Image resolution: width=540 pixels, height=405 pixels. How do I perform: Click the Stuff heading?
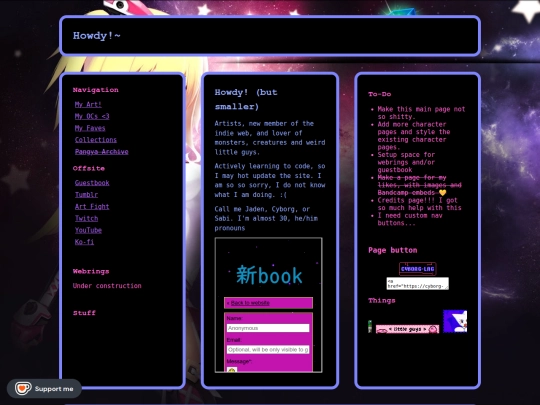pyautogui.click(x=84, y=313)
